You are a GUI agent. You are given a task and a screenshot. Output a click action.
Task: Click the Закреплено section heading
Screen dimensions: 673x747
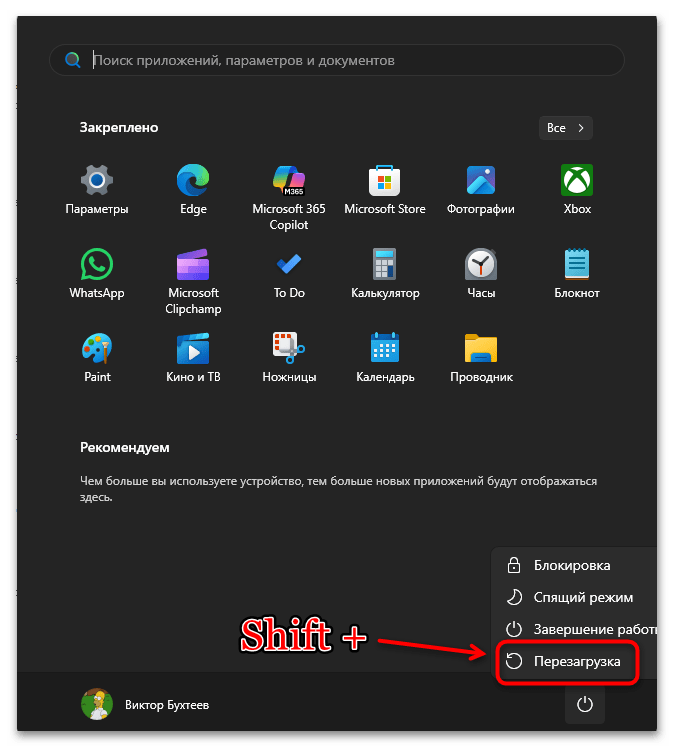tap(119, 128)
